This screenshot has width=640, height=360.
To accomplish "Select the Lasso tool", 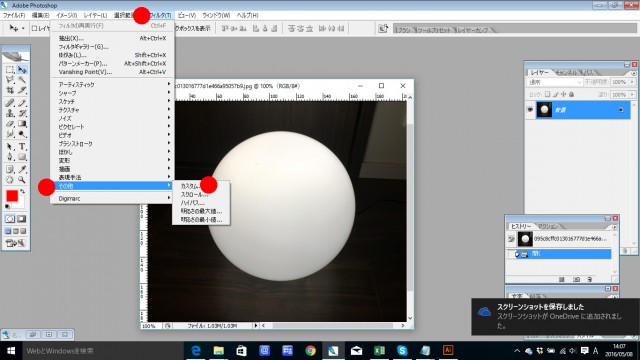I will point(10,80).
